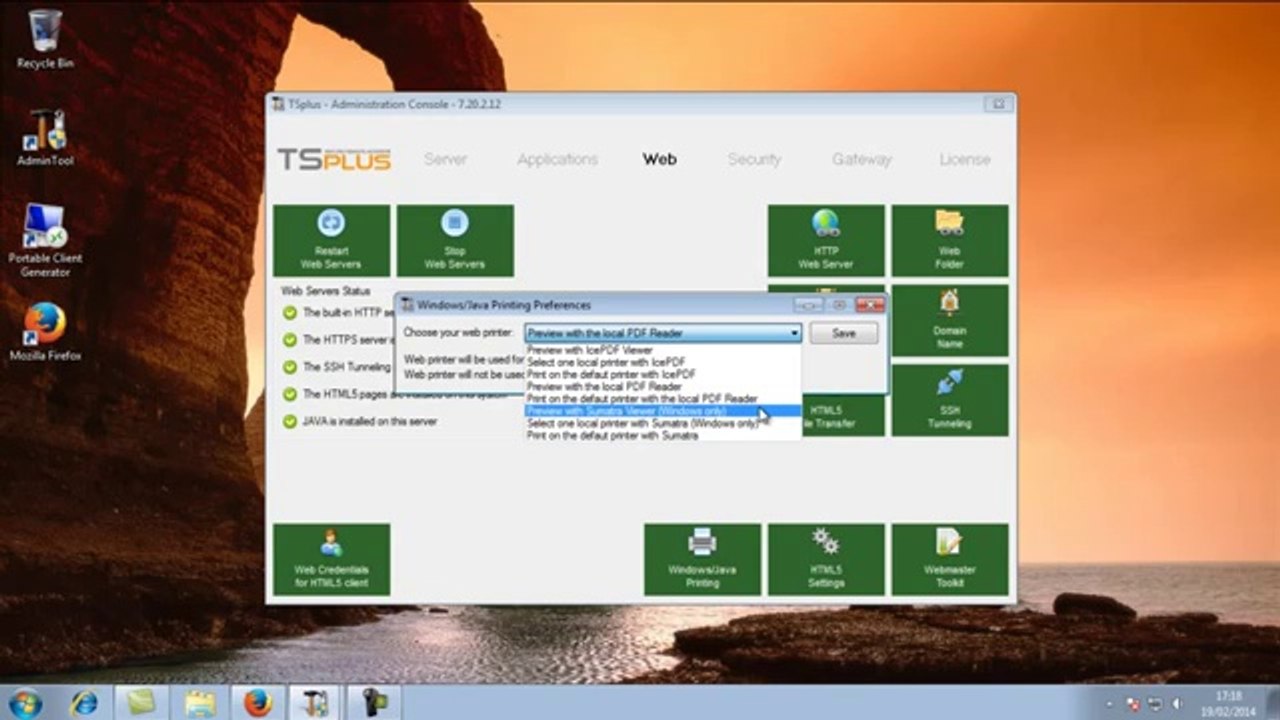Image resolution: width=1280 pixels, height=720 pixels.
Task: Collapse the web printer combo box
Action: (795, 333)
